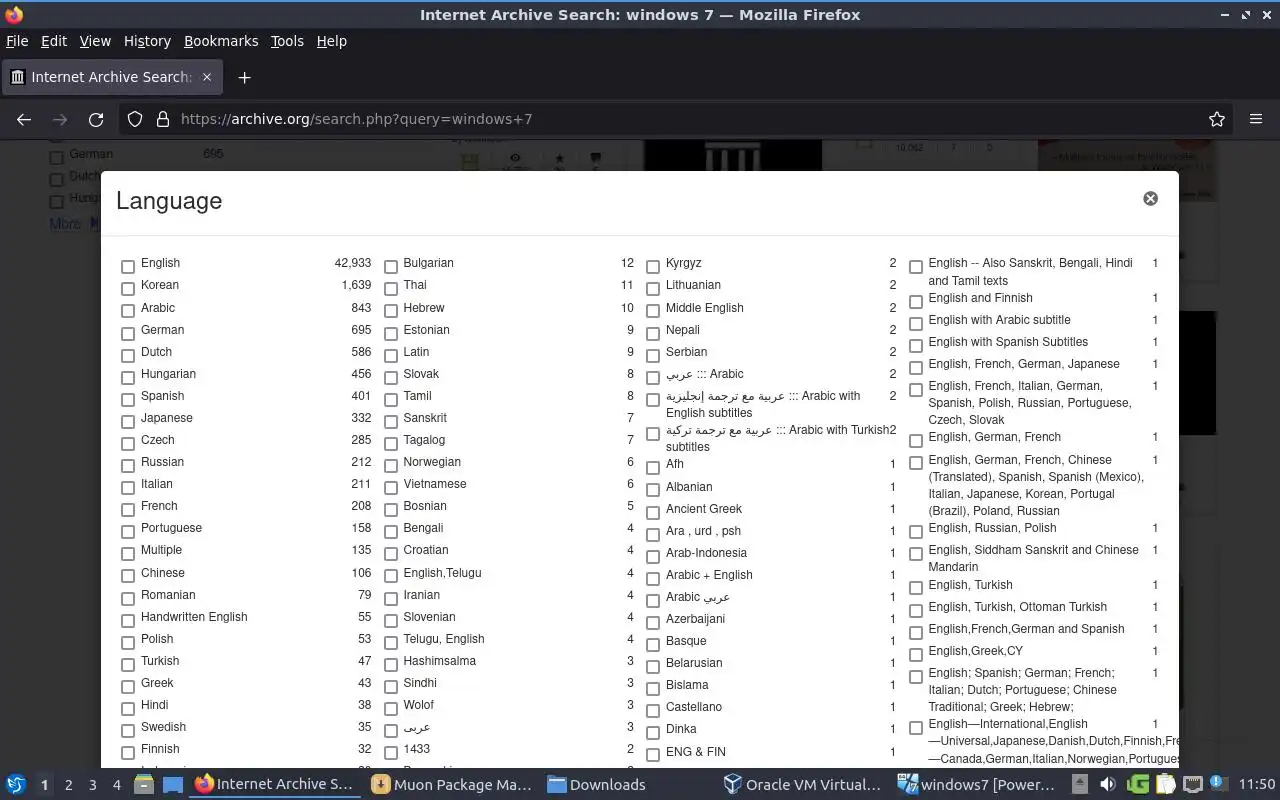1280x800 pixels.
Task: Switch to workspace 4
Action: click(x=116, y=785)
